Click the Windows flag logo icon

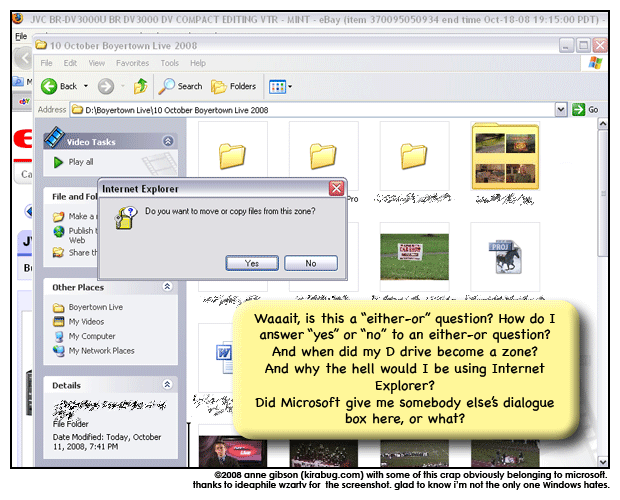[x=595, y=62]
